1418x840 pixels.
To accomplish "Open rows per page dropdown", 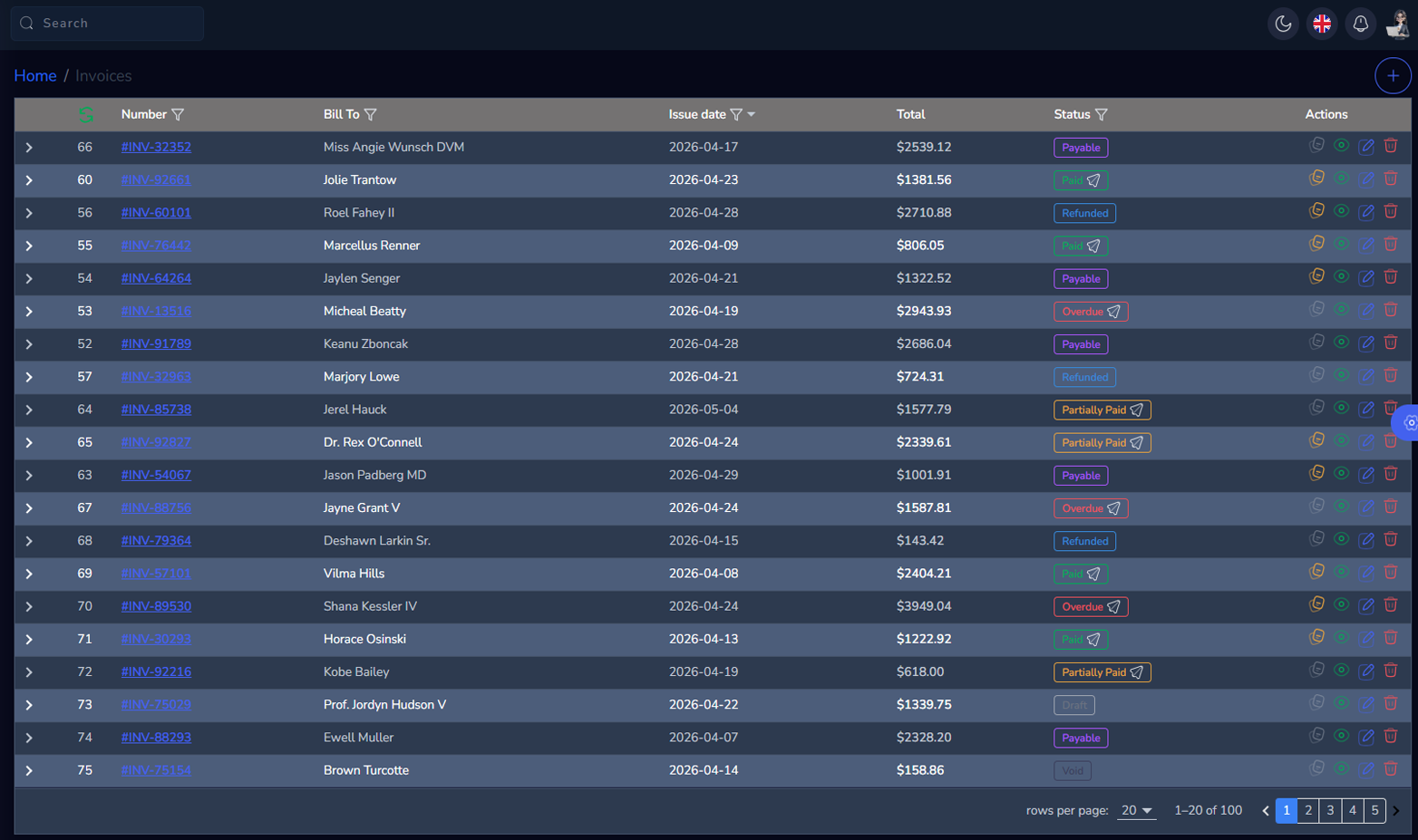I will tap(1136, 810).
